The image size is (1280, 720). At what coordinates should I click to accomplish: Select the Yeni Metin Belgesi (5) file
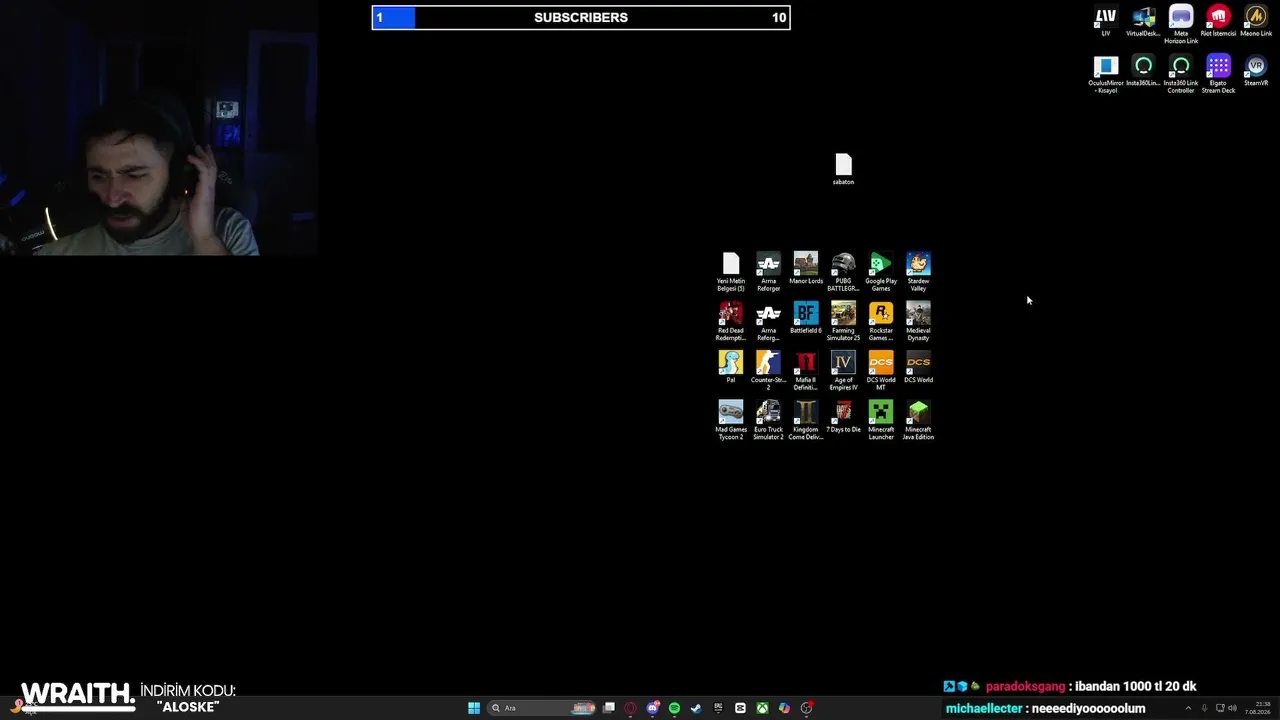click(731, 272)
